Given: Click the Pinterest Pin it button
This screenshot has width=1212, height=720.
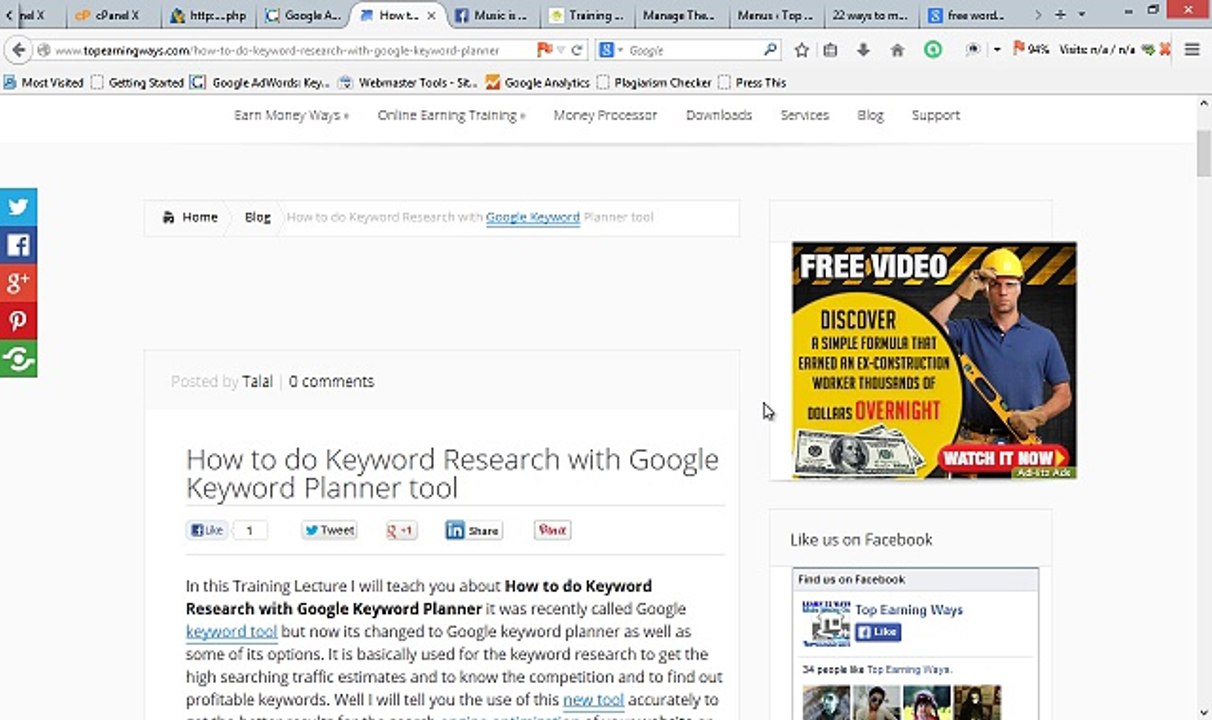Looking at the screenshot, I should [552, 530].
